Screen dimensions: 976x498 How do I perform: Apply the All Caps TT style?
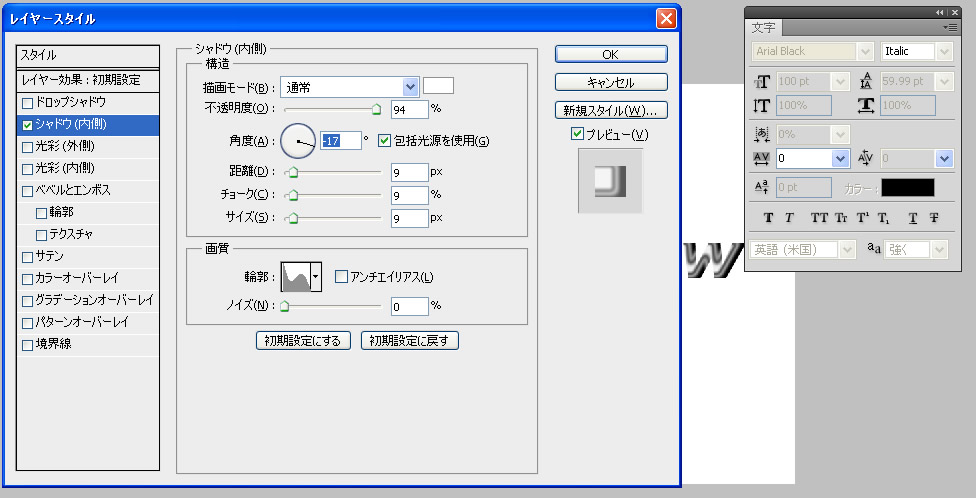tap(819, 218)
